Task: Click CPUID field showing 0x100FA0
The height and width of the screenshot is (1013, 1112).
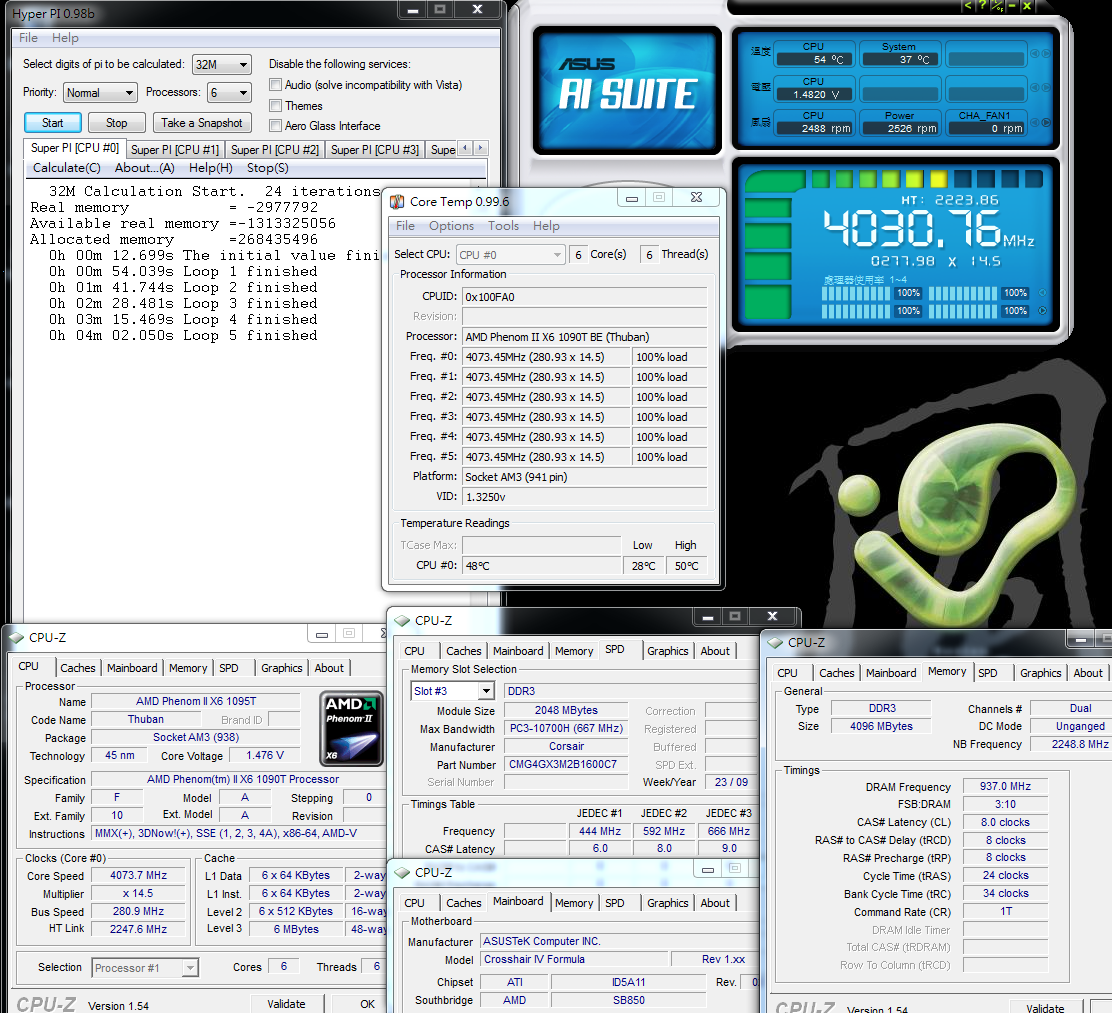Action: (584, 297)
